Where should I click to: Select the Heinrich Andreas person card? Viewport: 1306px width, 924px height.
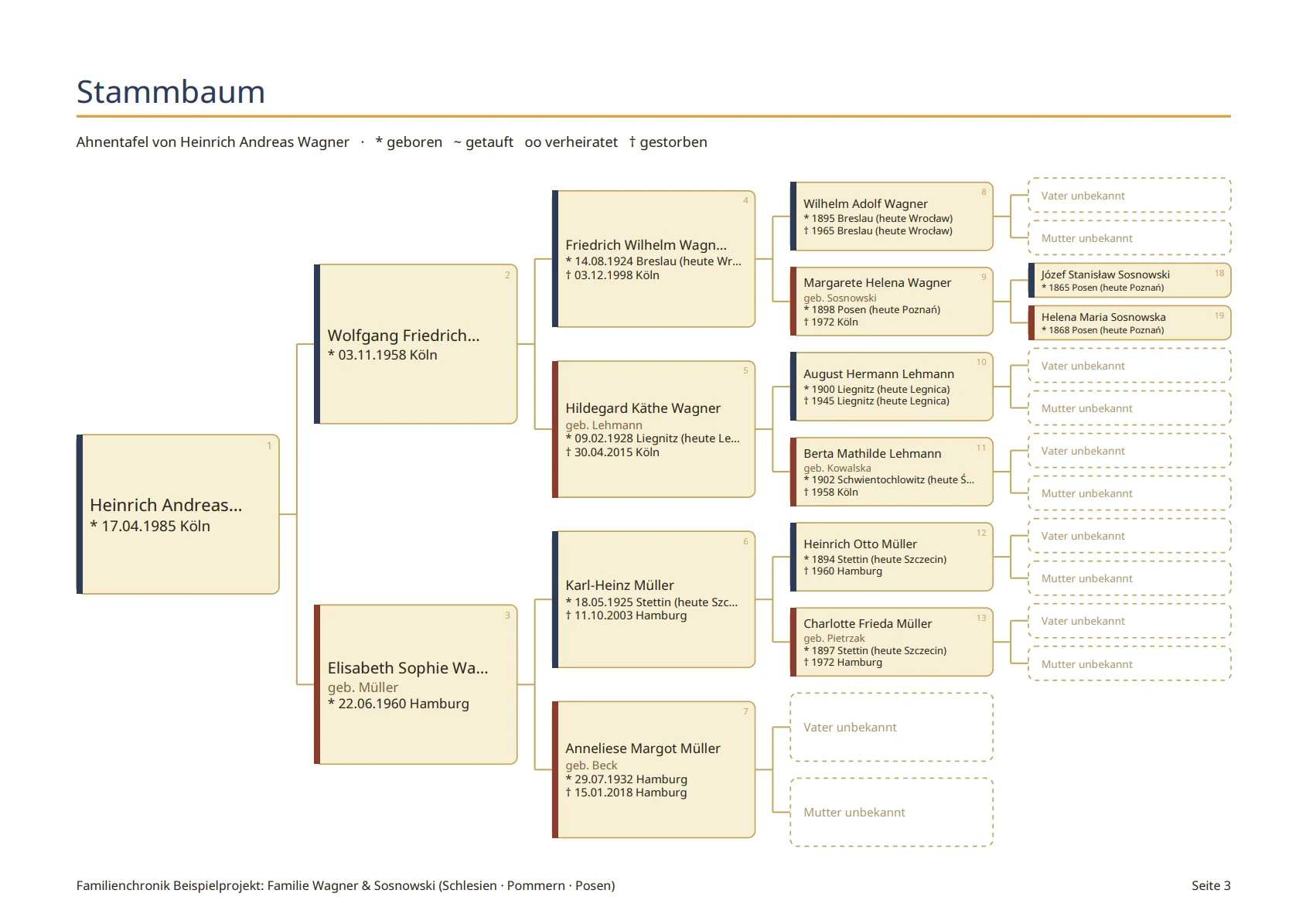coord(178,514)
